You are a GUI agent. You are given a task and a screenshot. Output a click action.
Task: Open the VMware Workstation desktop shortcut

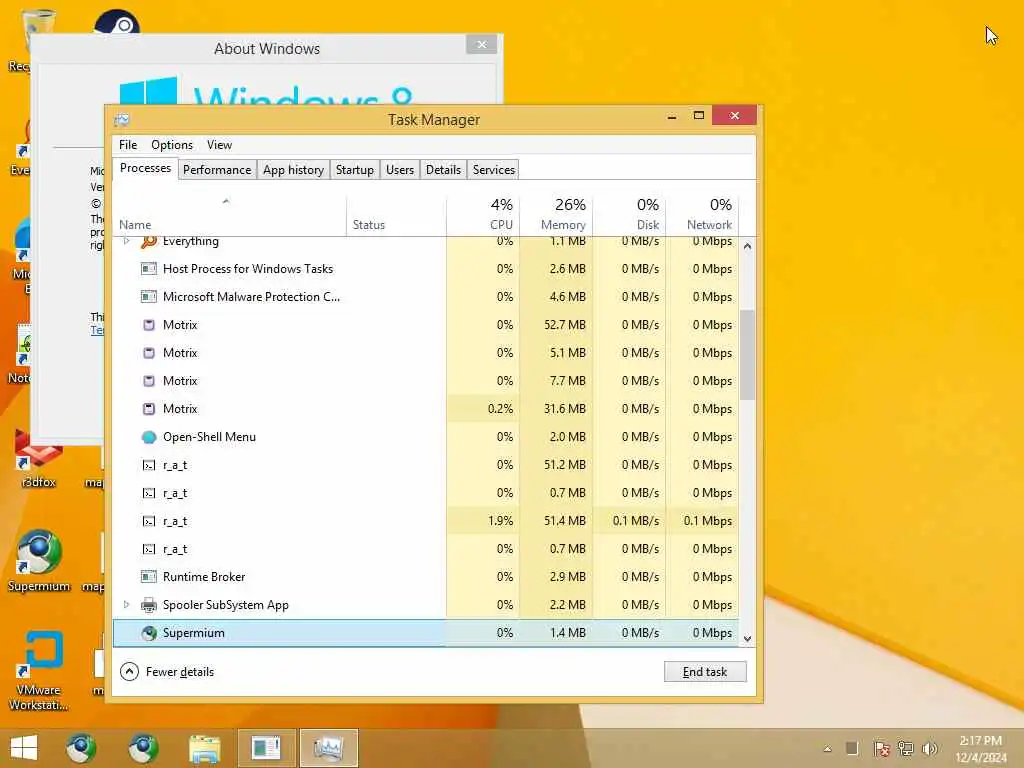pos(39,670)
